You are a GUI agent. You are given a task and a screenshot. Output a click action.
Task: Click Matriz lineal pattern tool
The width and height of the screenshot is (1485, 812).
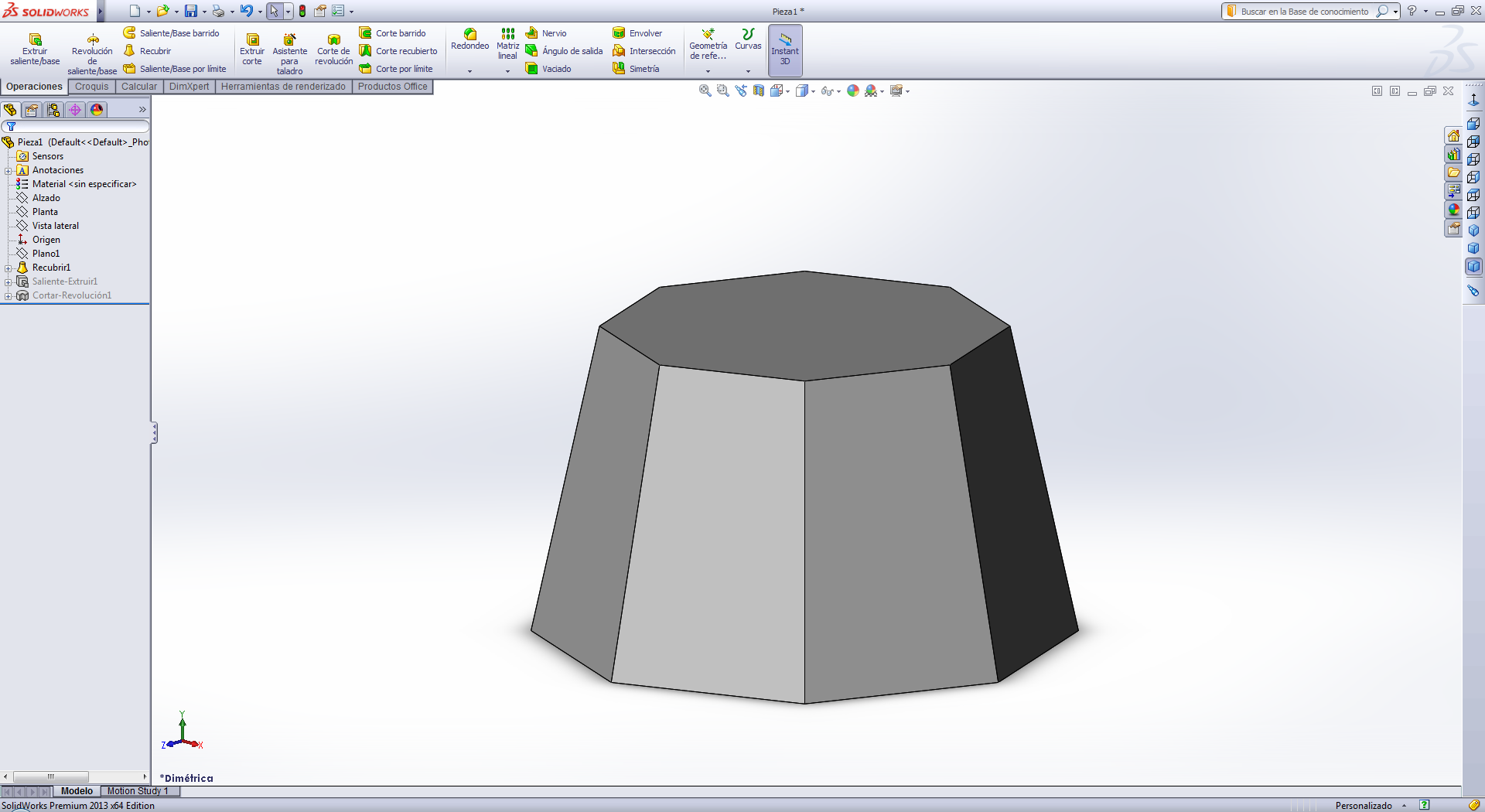coord(507,44)
